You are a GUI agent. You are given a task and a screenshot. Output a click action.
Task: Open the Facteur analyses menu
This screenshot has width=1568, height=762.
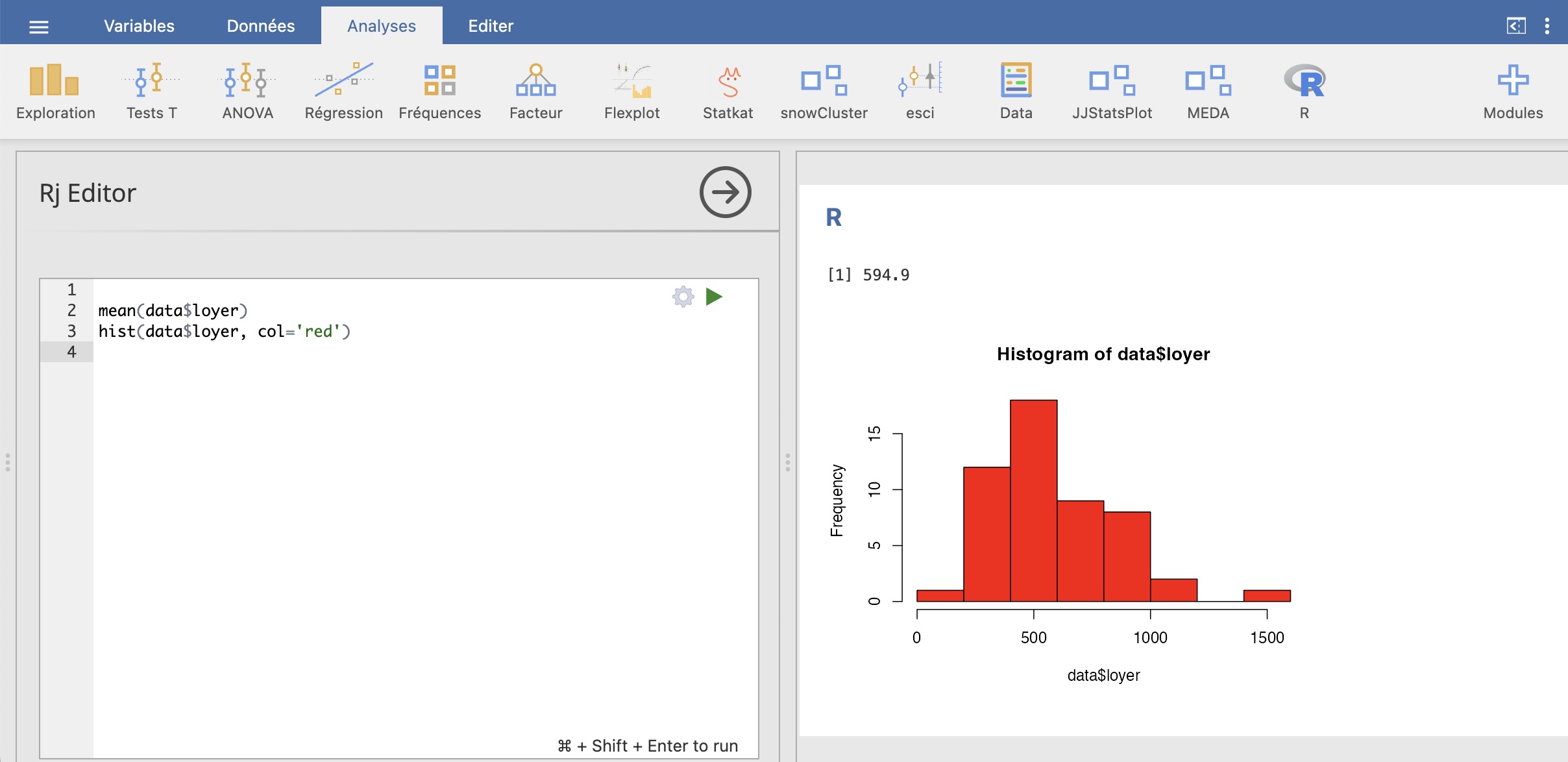click(x=535, y=92)
